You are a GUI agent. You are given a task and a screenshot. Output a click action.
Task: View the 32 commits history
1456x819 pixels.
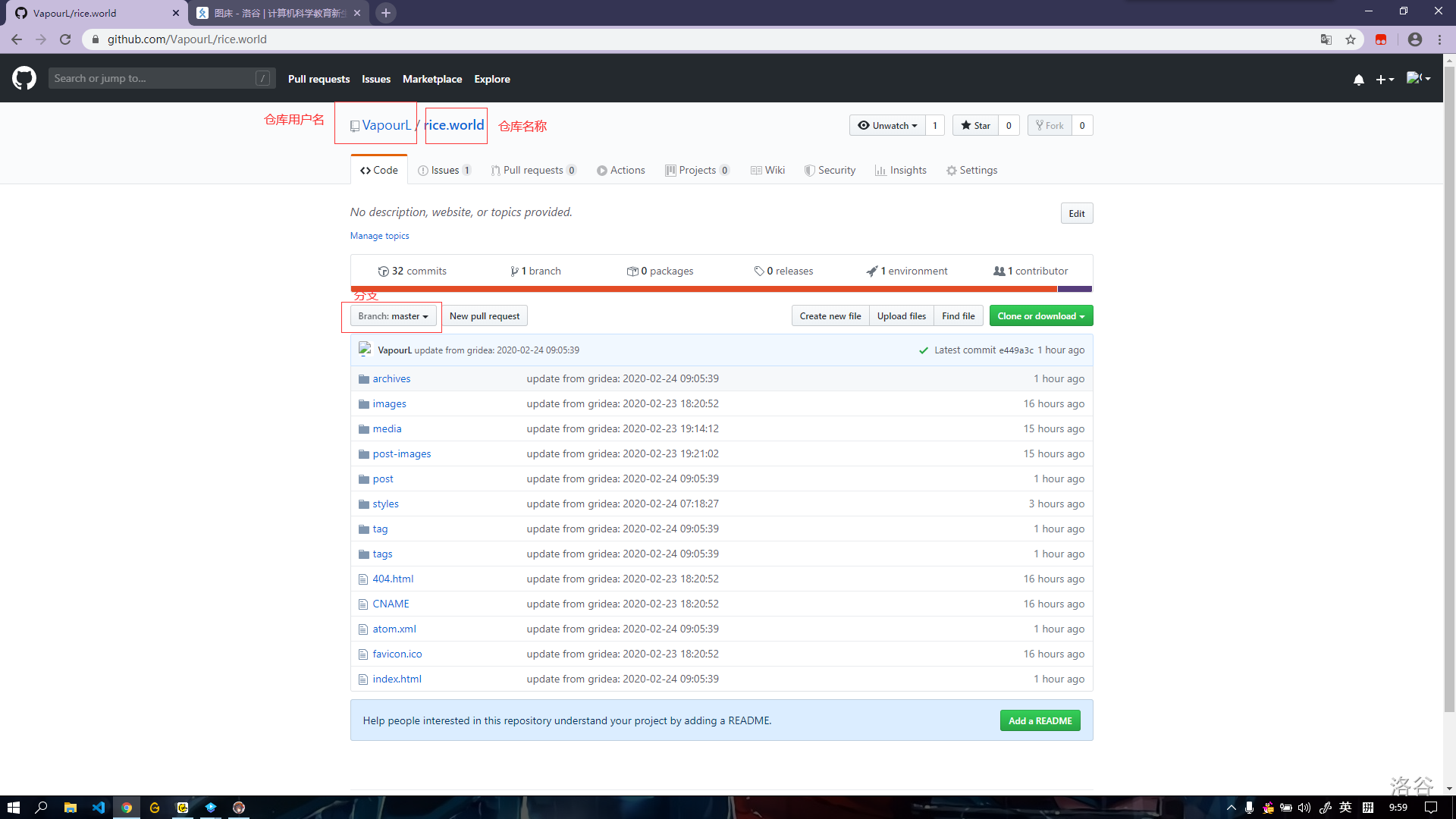coord(412,271)
